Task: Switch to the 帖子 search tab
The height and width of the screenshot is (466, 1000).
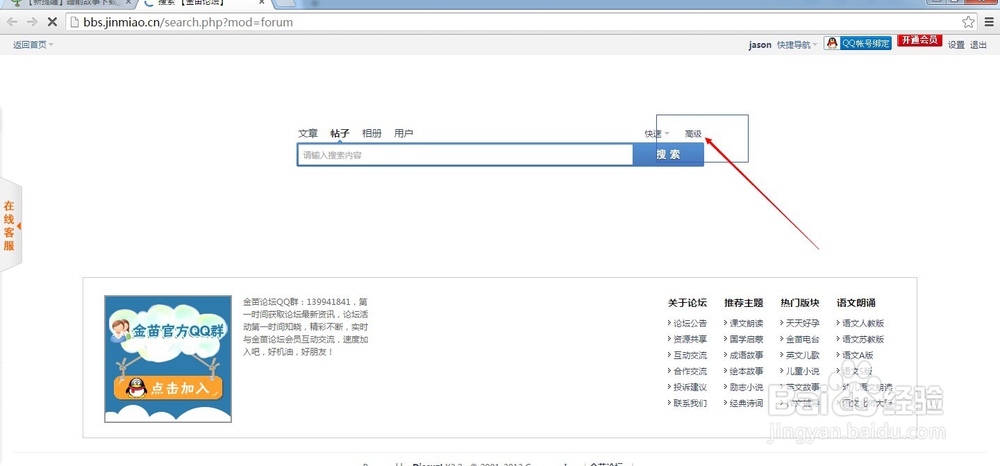Action: point(340,133)
